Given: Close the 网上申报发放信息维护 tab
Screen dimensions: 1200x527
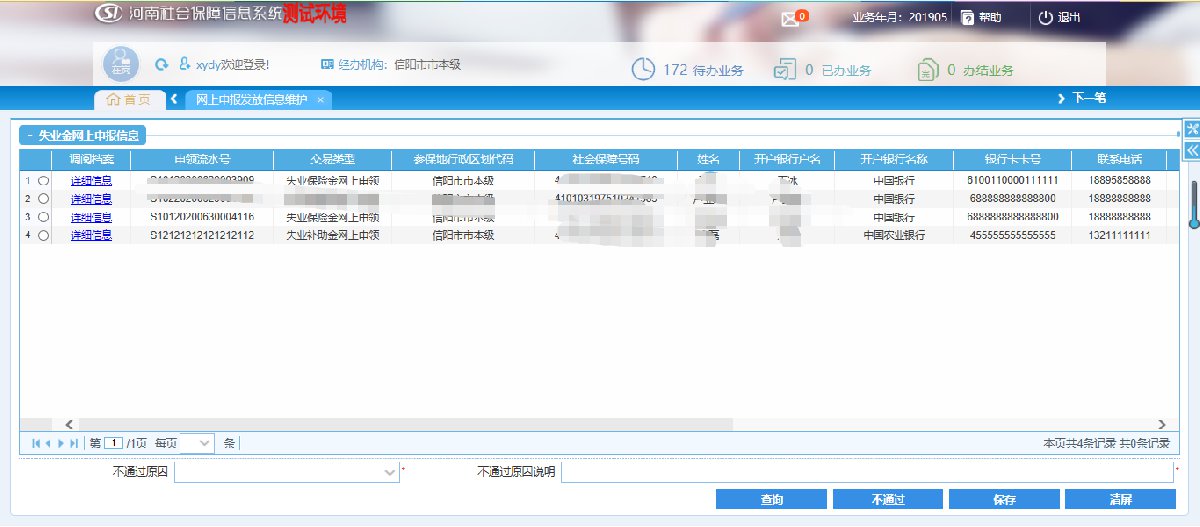Looking at the screenshot, I should (320, 100).
